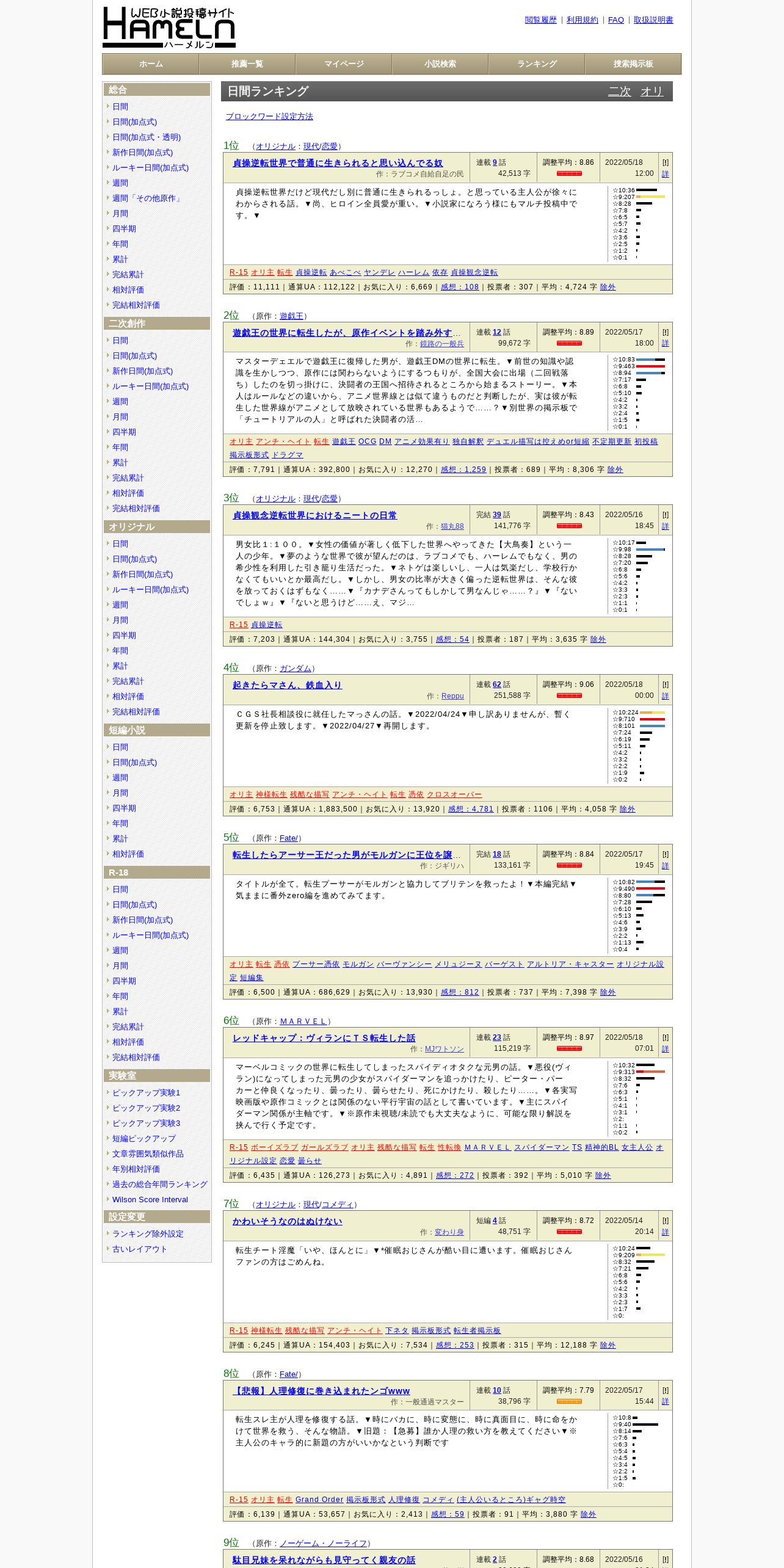
Task: Click the [!] marker on 起きたらマさん entry
Action: click(x=666, y=684)
